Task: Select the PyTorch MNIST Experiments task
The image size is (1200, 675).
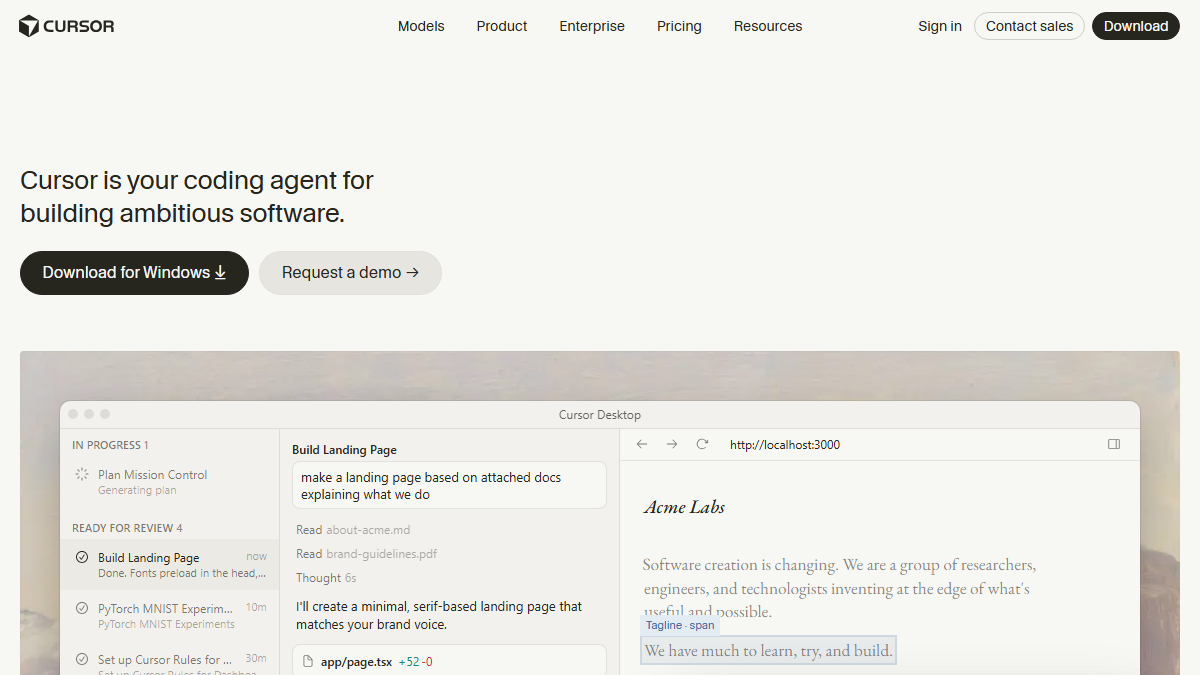Action: click(x=170, y=615)
